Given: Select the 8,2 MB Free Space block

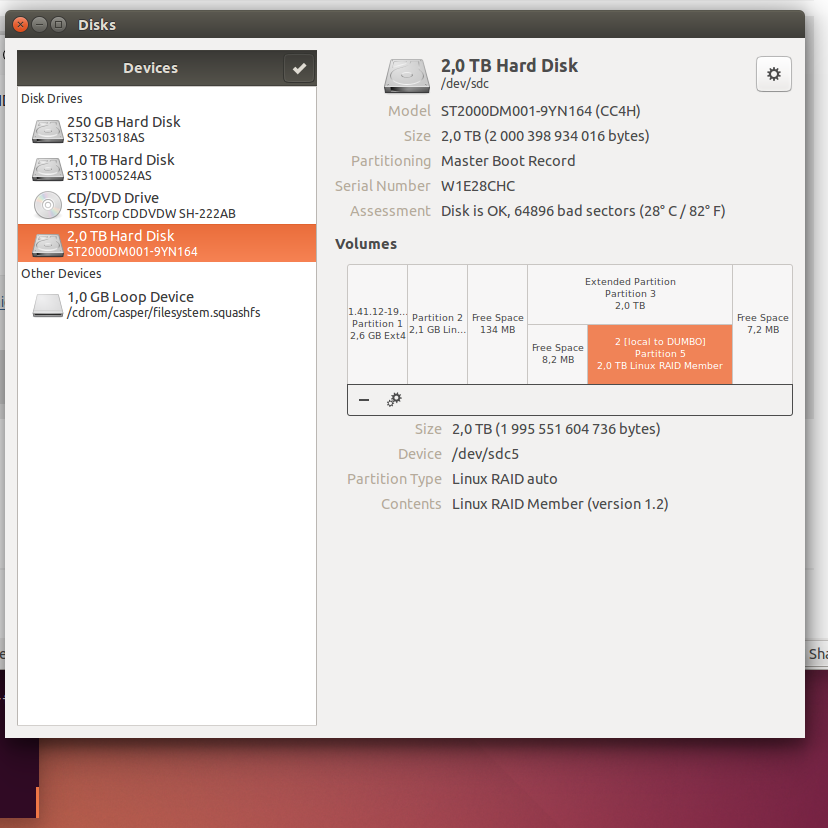Looking at the screenshot, I should pyautogui.click(x=557, y=354).
